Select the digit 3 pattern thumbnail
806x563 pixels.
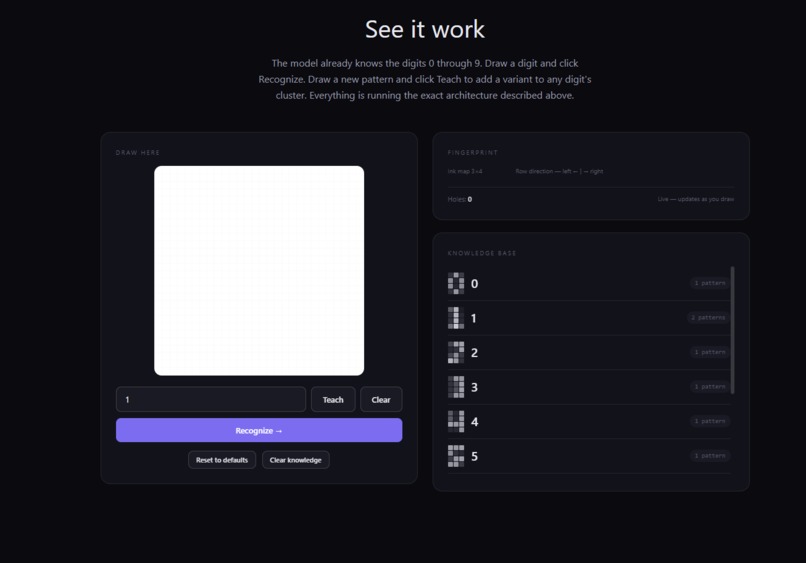(x=456, y=387)
